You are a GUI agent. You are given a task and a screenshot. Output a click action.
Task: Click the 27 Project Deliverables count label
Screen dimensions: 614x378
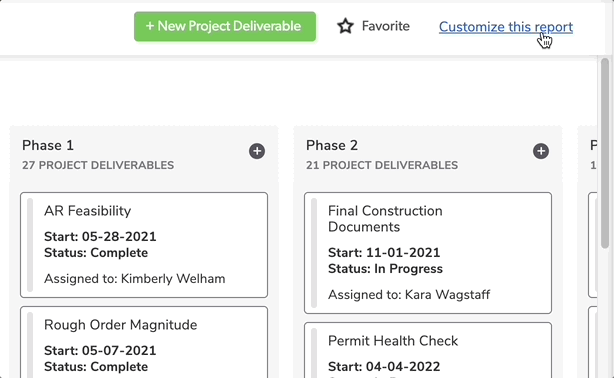(x=98, y=165)
